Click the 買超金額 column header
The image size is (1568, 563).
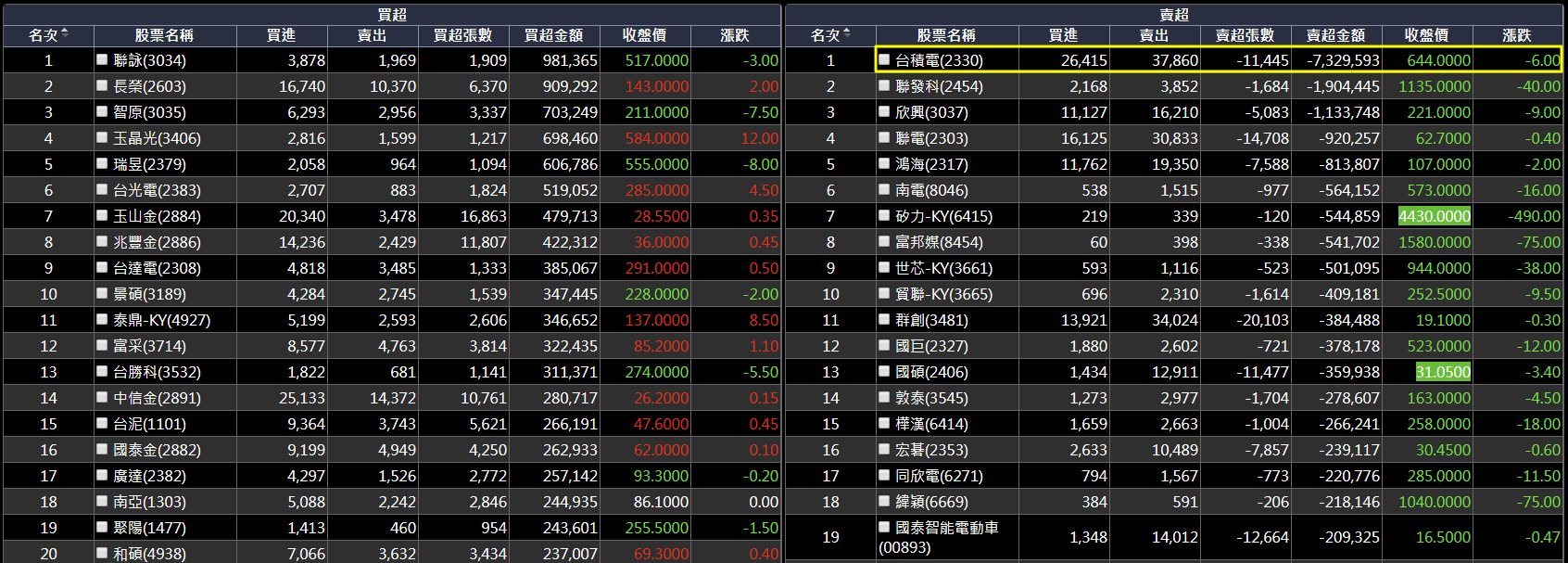554,35
